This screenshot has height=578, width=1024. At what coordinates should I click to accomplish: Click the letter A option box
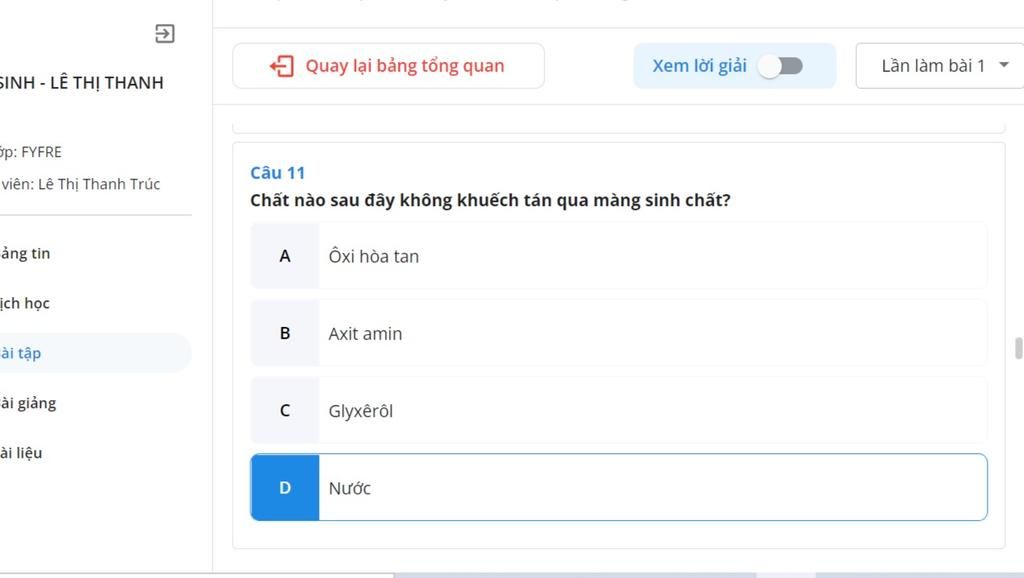click(x=285, y=256)
